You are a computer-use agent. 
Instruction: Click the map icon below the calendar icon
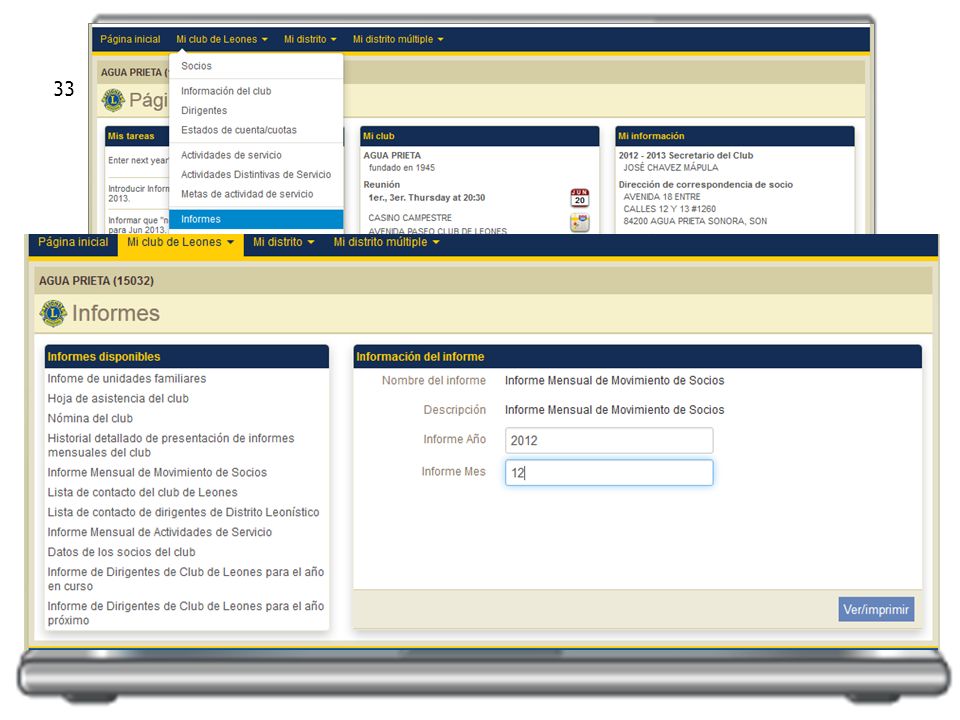tap(579, 222)
